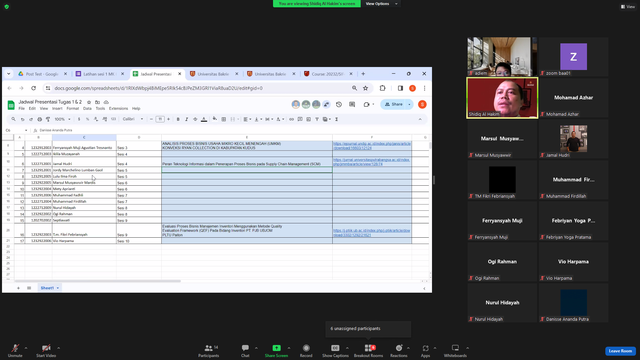Select Shidiq Al Hakim's video thumbnail
Screen dimensions: 640x360
tap(502, 98)
